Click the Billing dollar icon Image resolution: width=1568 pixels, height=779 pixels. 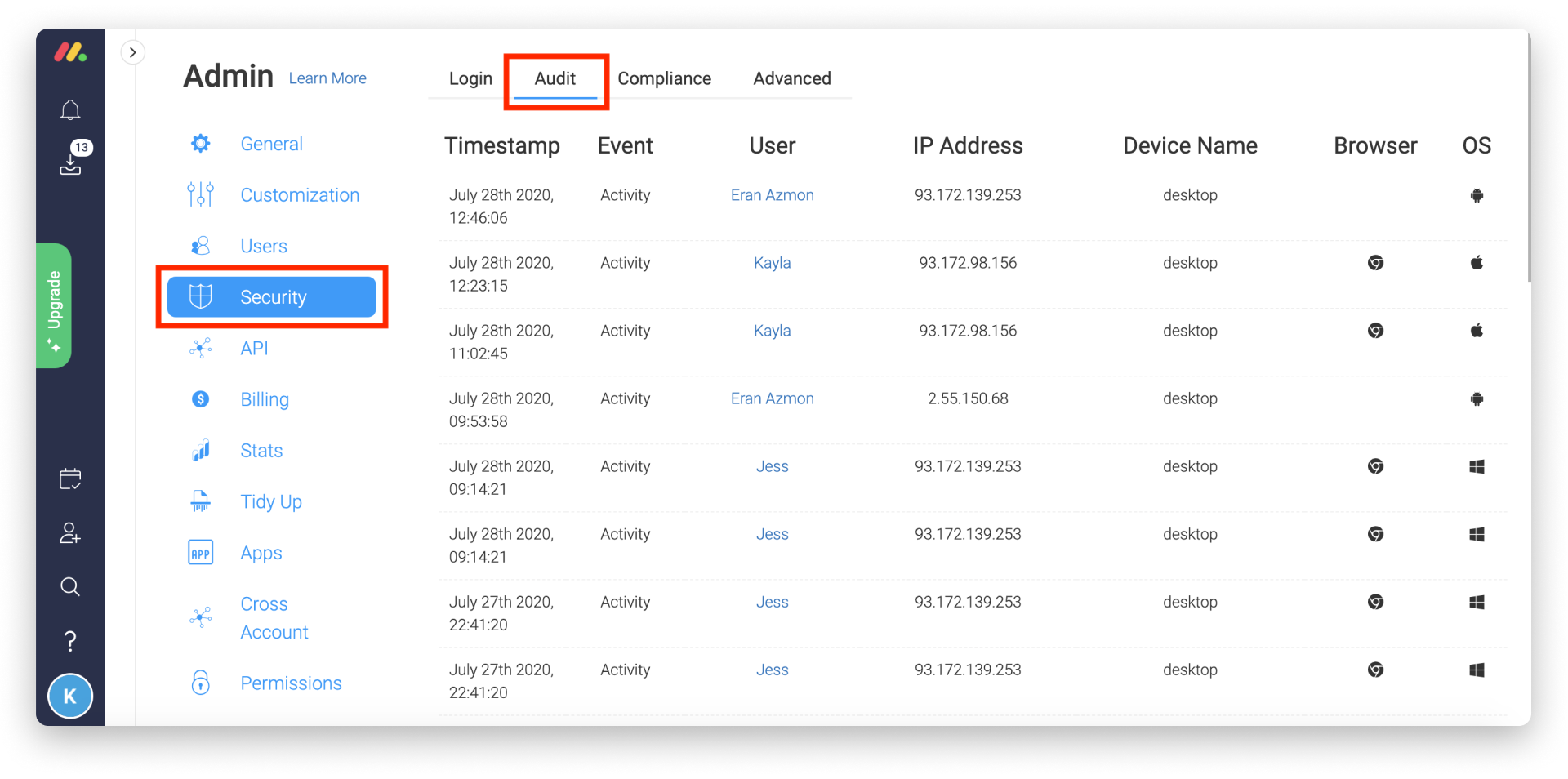[x=200, y=399]
